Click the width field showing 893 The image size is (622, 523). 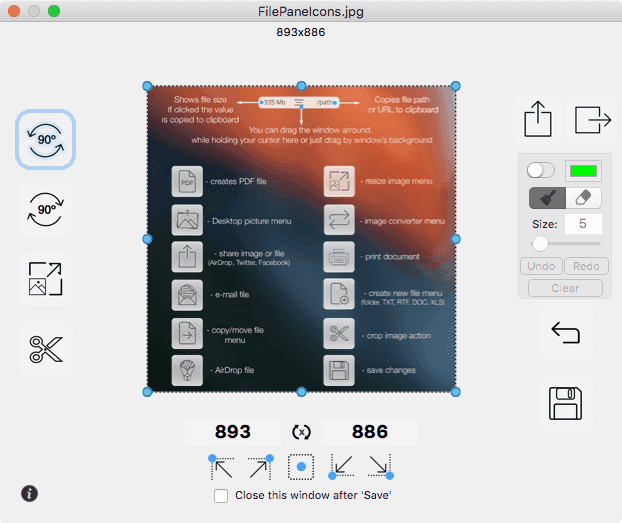[x=233, y=432]
